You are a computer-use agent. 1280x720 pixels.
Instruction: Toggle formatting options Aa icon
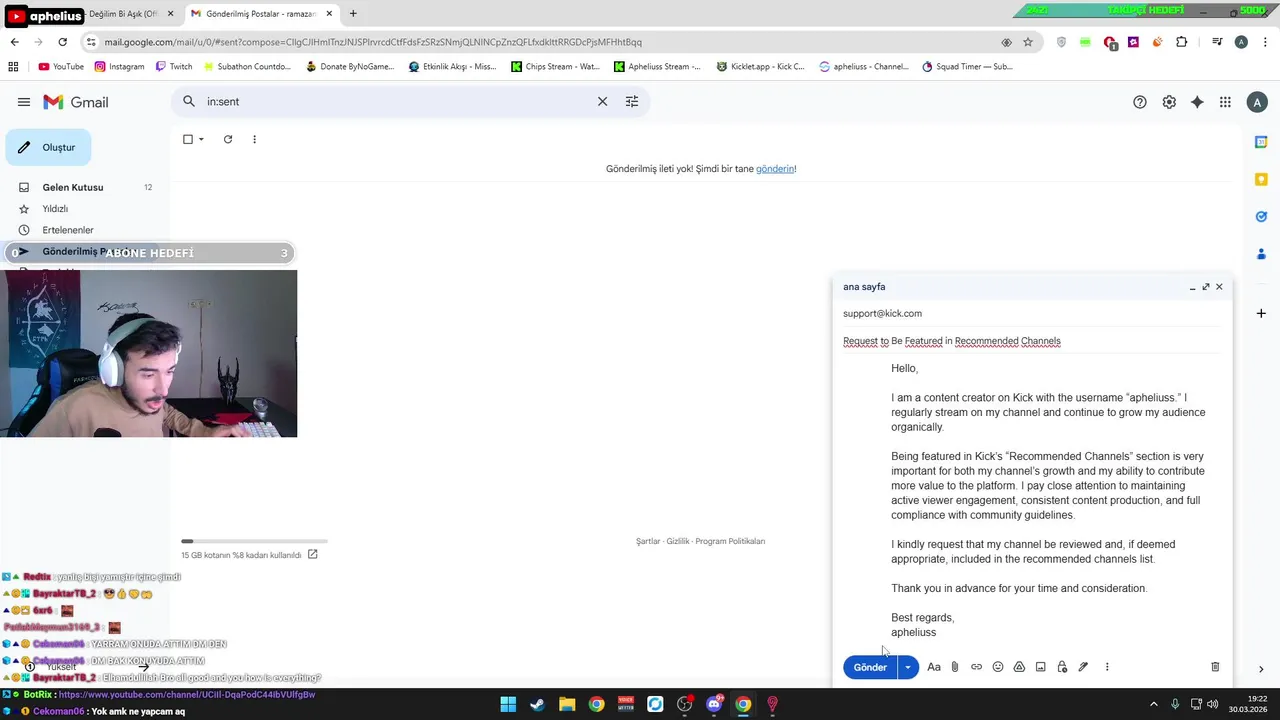(x=934, y=667)
